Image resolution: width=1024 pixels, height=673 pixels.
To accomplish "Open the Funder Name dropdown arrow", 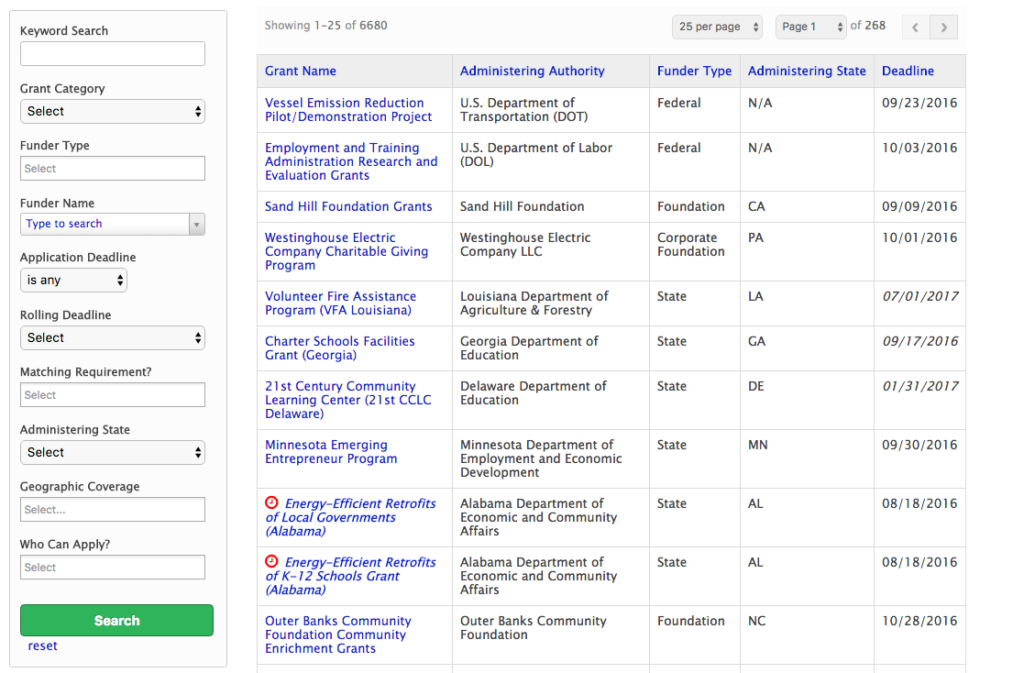I will coord(197,225).
